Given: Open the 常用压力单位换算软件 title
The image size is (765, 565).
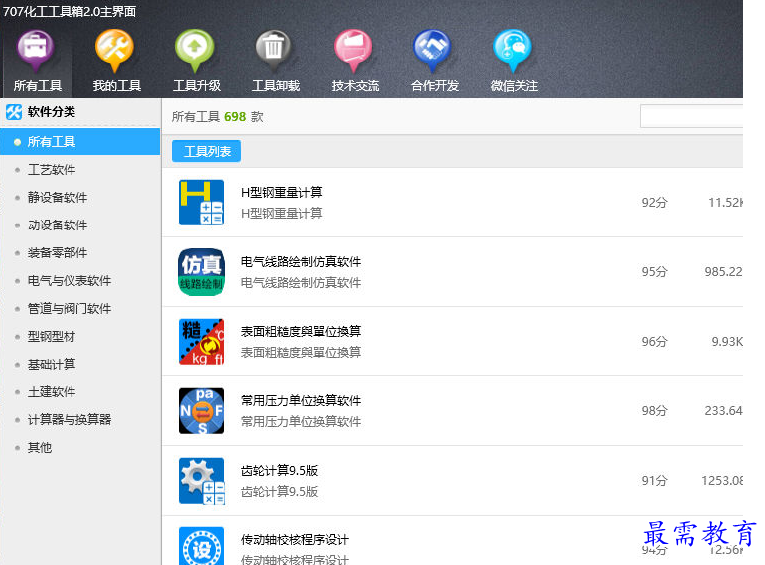Looking at the screenshot, I should (301, 401).
